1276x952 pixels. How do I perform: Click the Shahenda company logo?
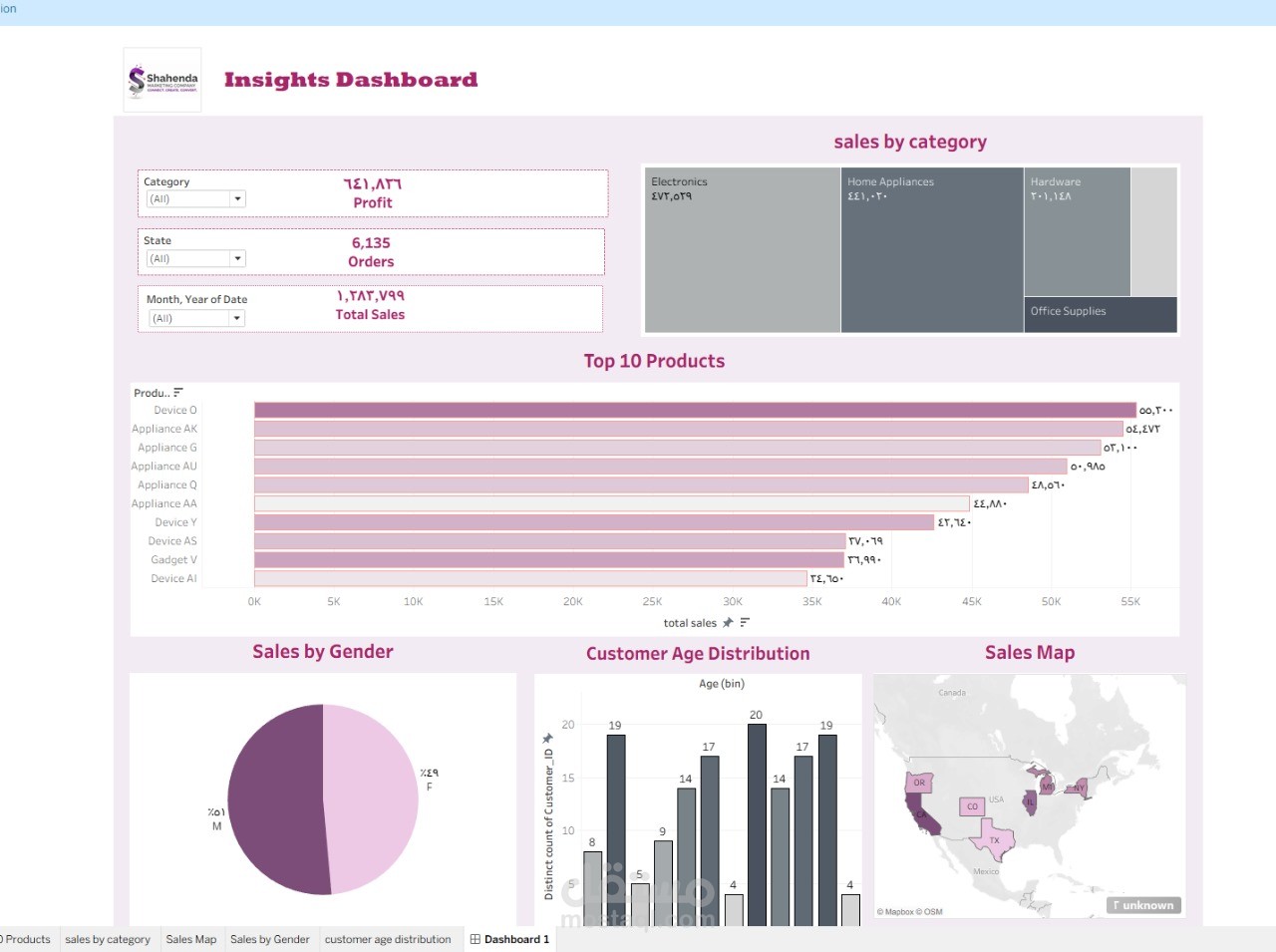pyautogui.click(x=161, y=79)
